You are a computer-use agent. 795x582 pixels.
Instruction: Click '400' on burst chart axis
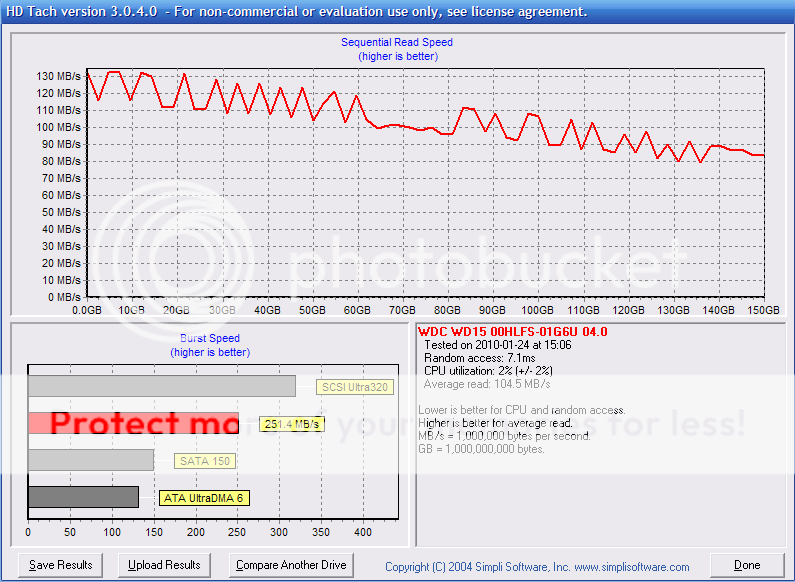pyautogui.click(x=363, y=532)
